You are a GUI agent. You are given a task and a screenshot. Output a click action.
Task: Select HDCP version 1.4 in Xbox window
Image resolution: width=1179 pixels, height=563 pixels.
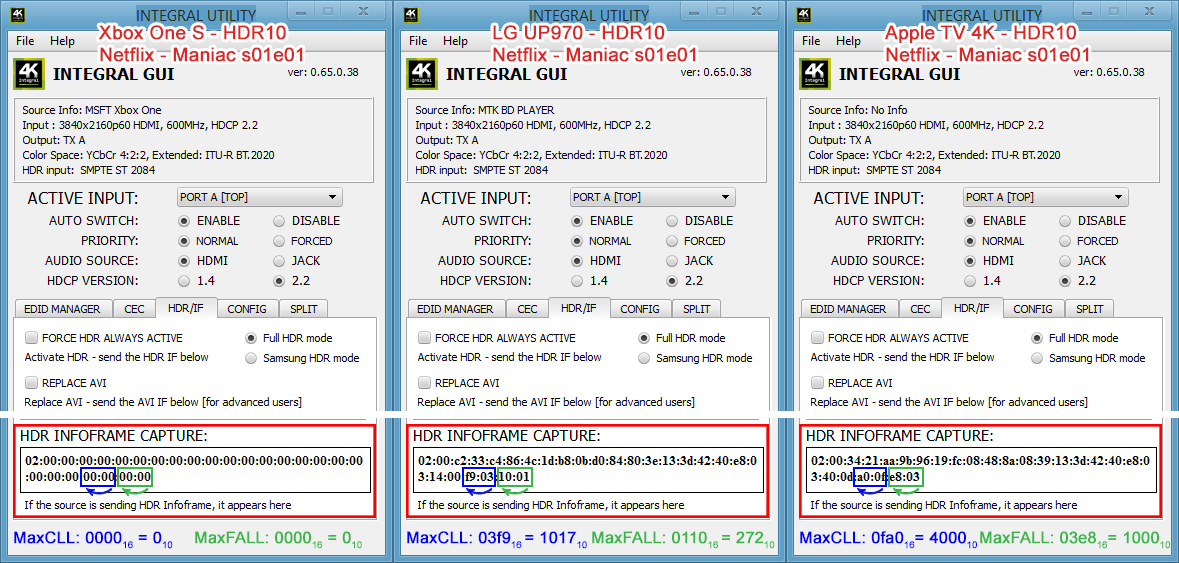point(184,281)
